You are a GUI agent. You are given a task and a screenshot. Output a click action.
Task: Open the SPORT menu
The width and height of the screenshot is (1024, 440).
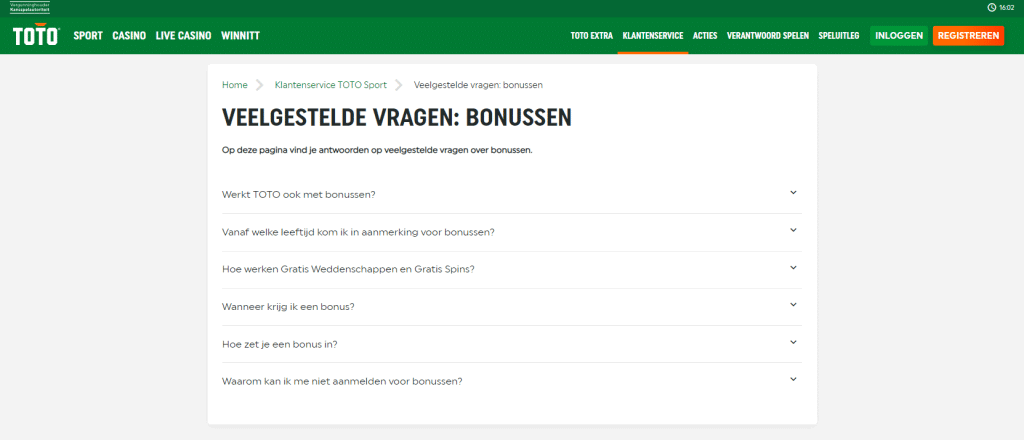click(x=88, y=36)
